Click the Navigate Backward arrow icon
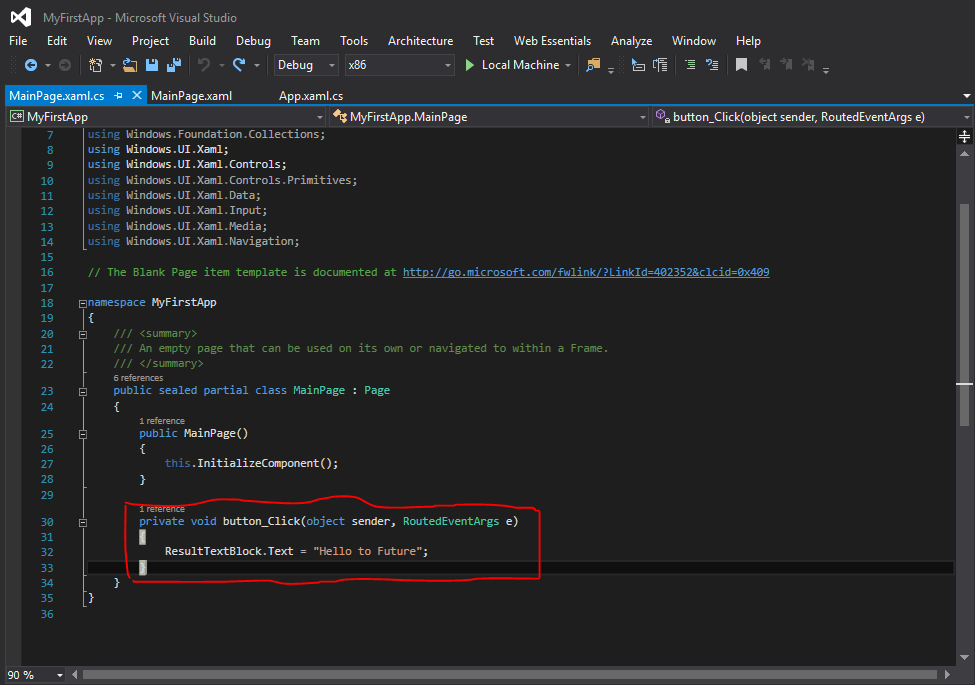 tap(31, 65)
